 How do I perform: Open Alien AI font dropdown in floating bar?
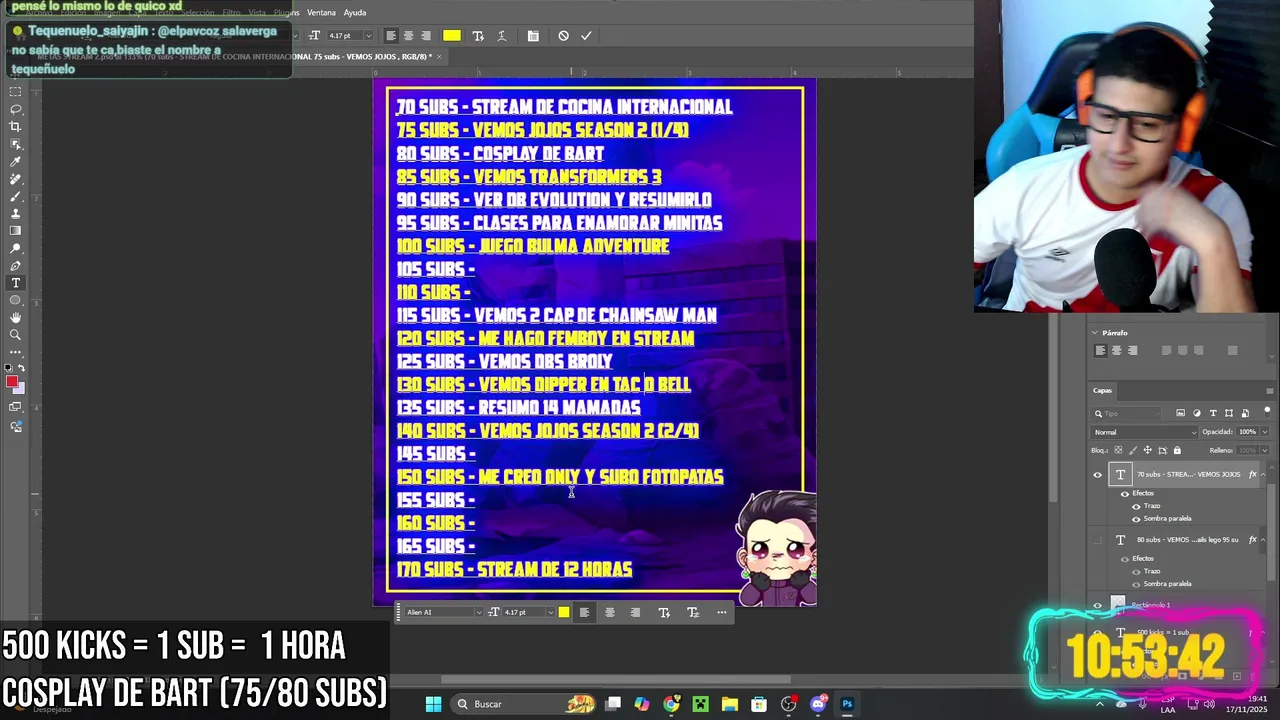[479, 612]
